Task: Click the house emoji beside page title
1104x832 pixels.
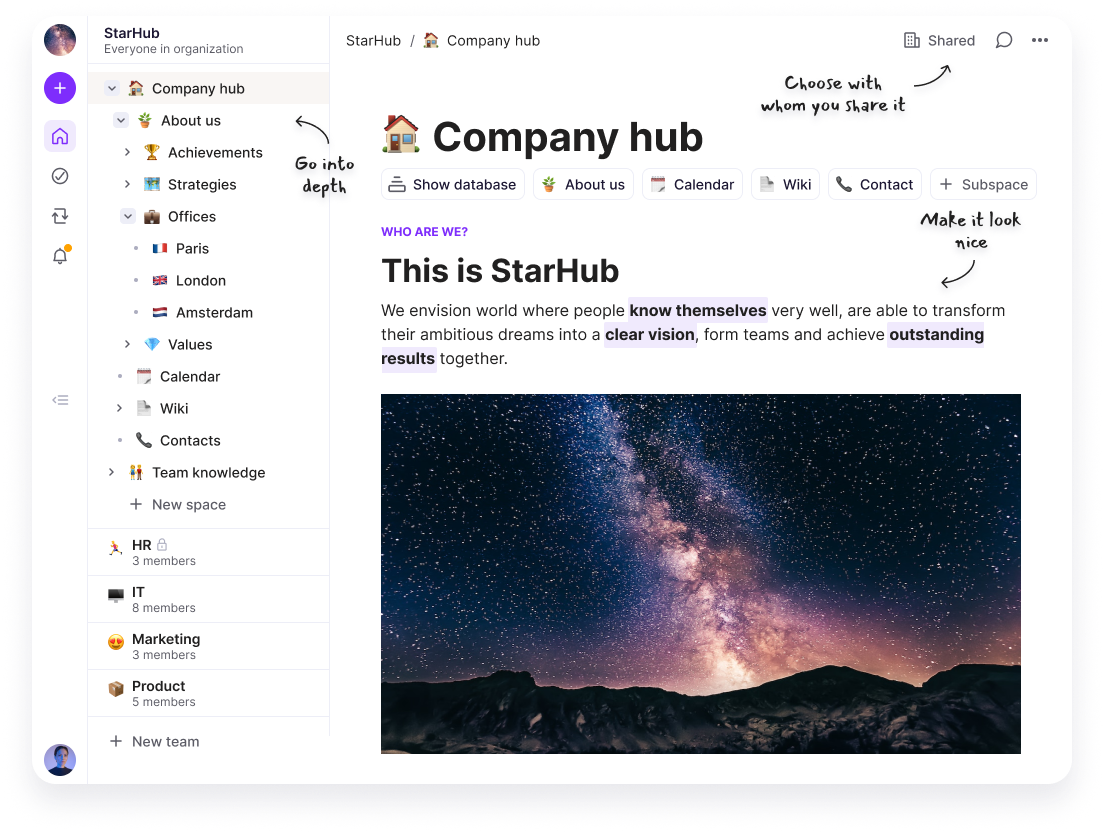Action: (x=401, y=135)
